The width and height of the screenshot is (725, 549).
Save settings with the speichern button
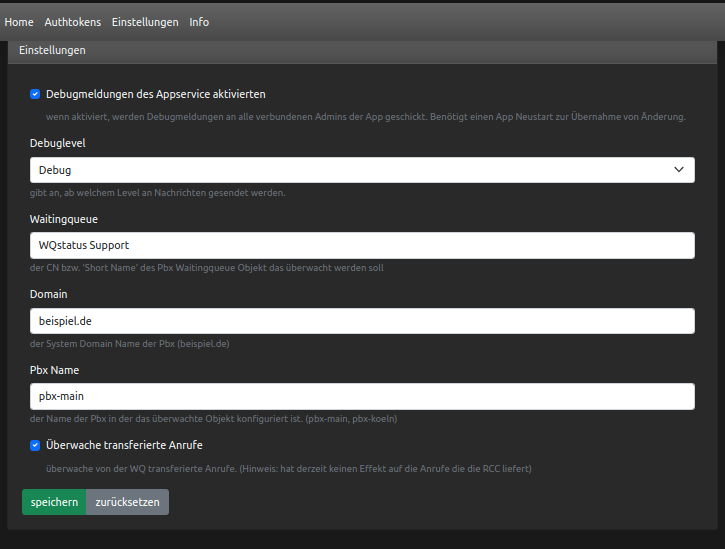click(54, 502)
